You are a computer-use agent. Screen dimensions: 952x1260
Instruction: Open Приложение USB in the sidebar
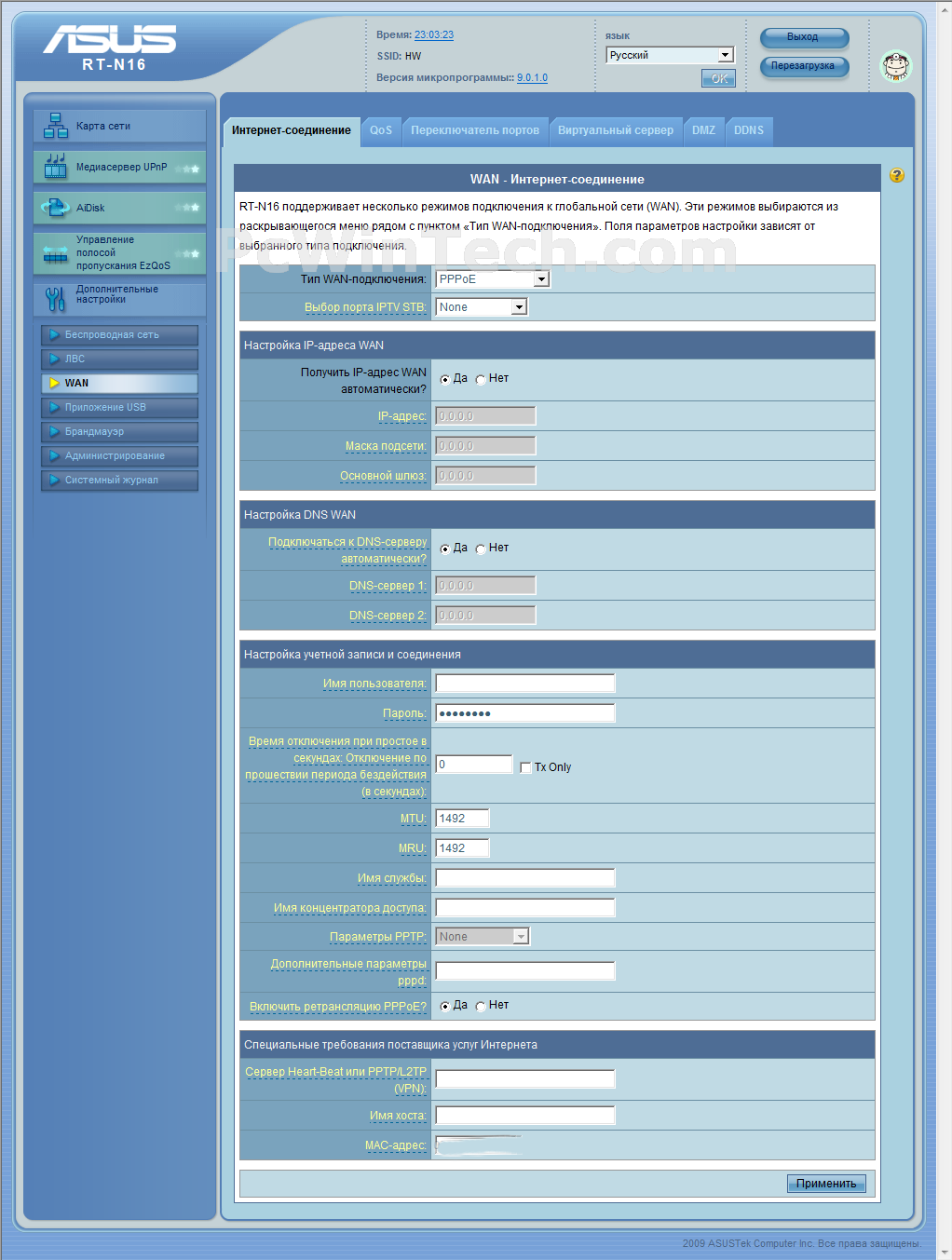point(119,407)
